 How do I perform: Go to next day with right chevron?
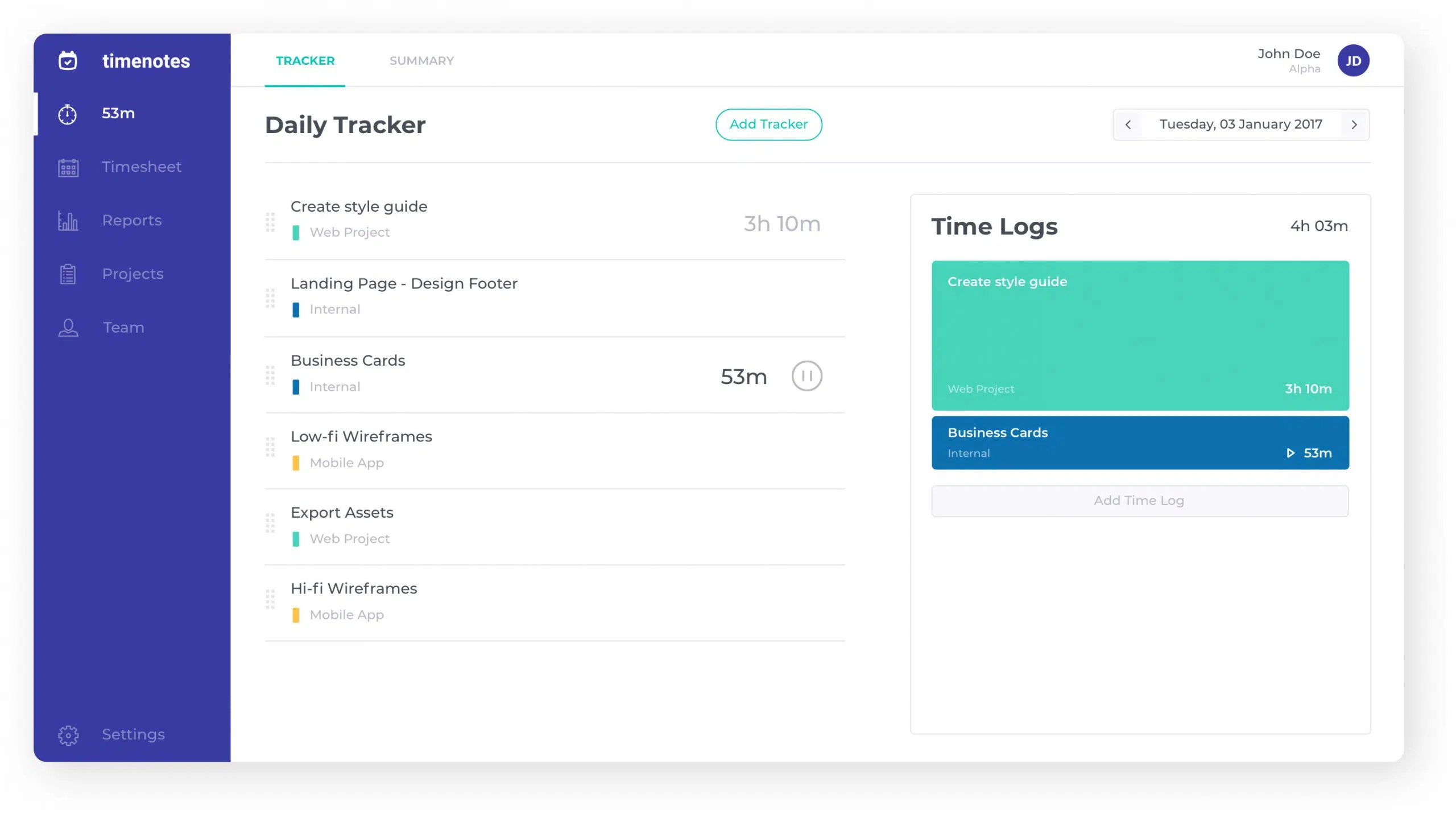pyautogui.click(x=1354, y=125)
